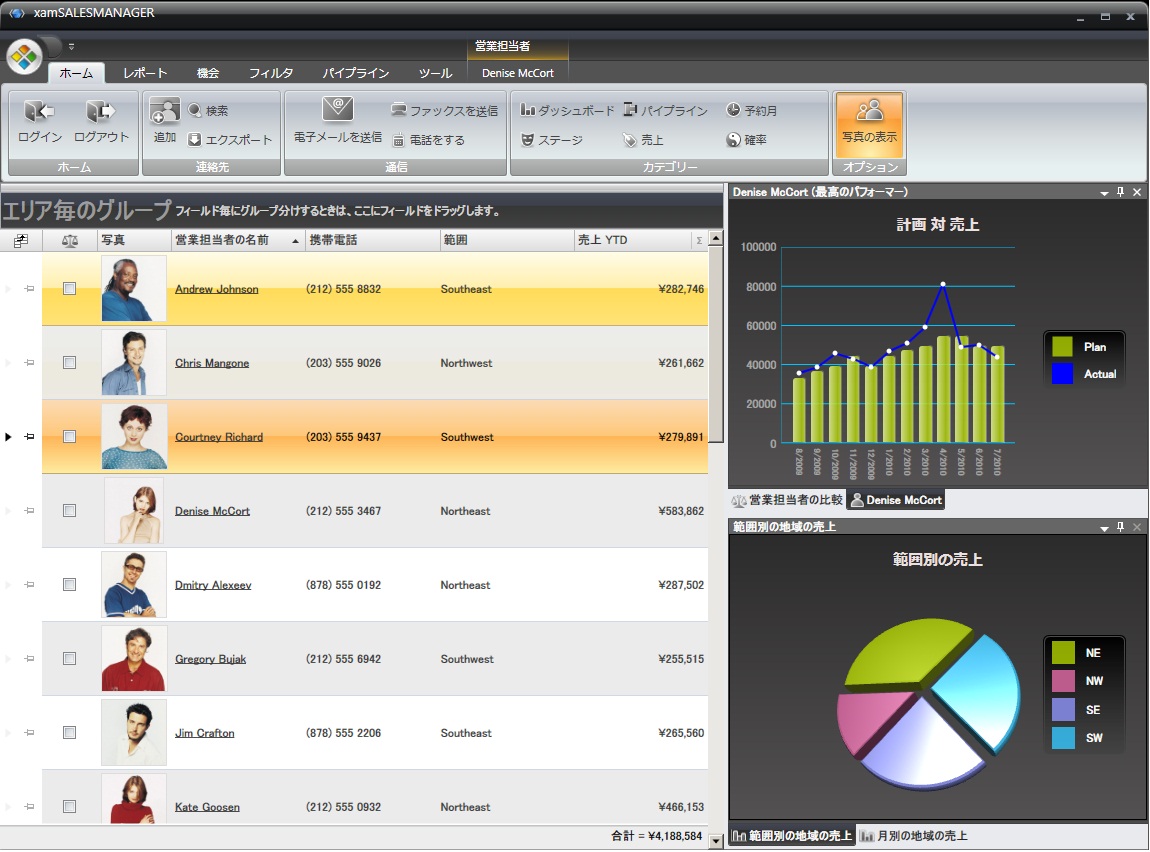Select the パイプライン category in ribbon group
The width and height of the screenshot is (1150, 852).
tap(630, 110)
